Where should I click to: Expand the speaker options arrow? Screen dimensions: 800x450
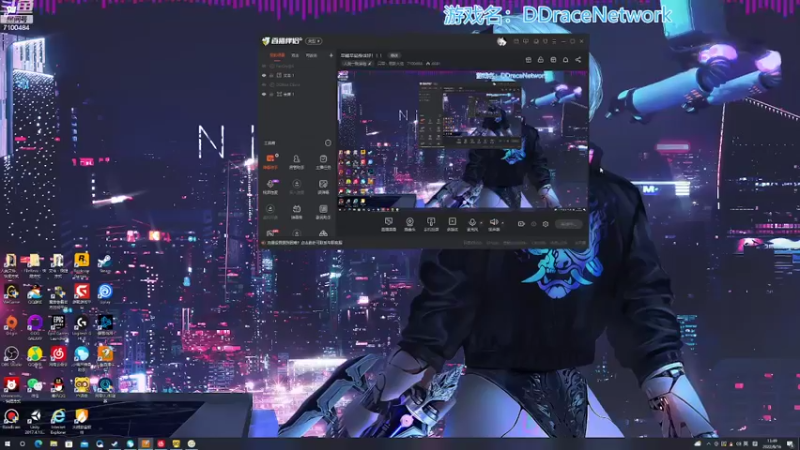[x=503, y=223]
